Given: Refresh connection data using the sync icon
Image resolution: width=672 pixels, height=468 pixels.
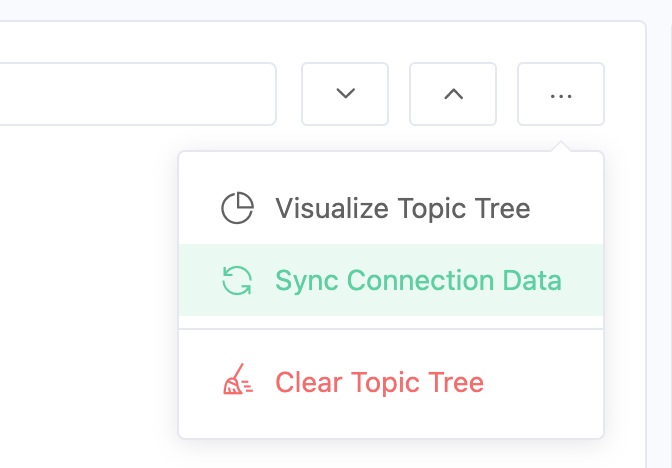Looking at the screenshot, I should pos(237,280).
